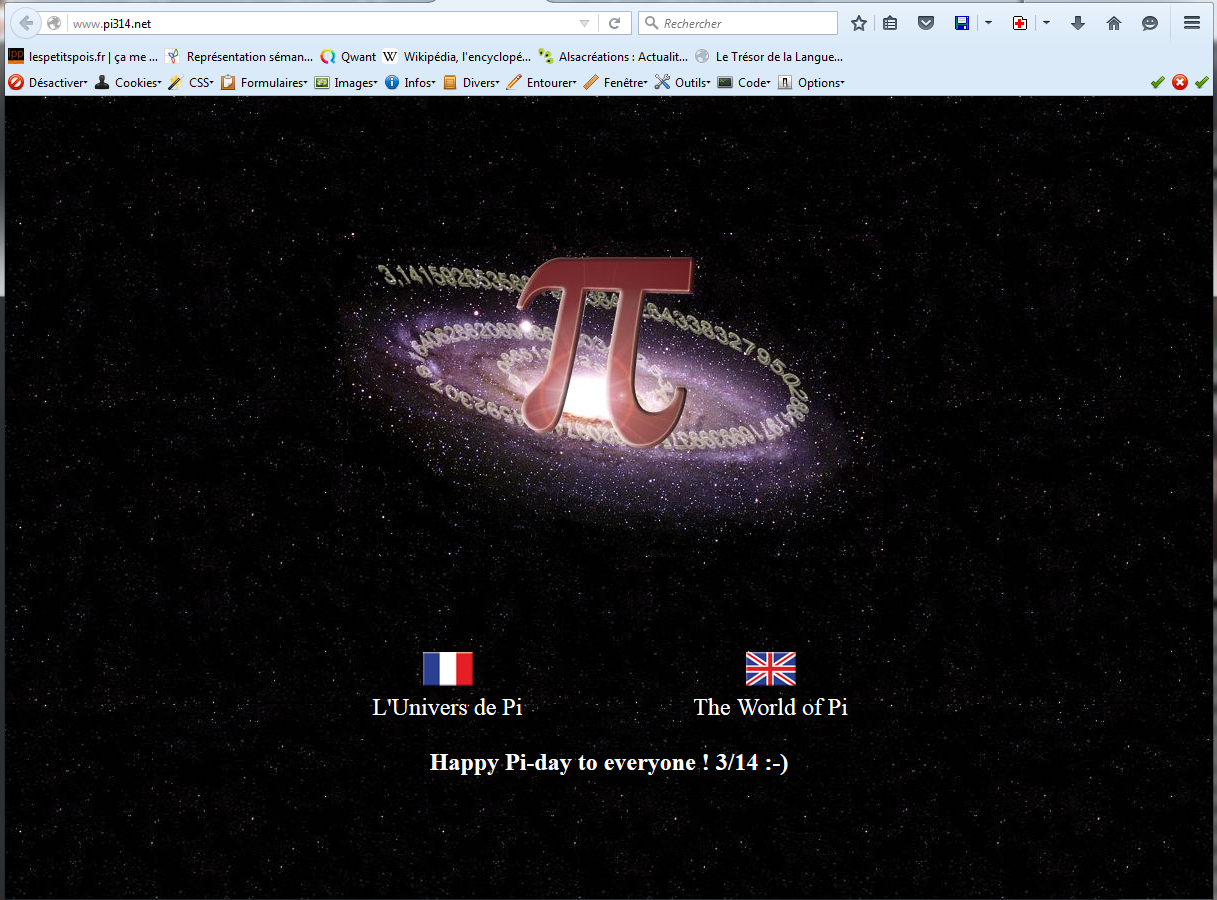Click the browser back arrow button
Viewport: 1217px width, 900px height.
click(x=26, y=23)
